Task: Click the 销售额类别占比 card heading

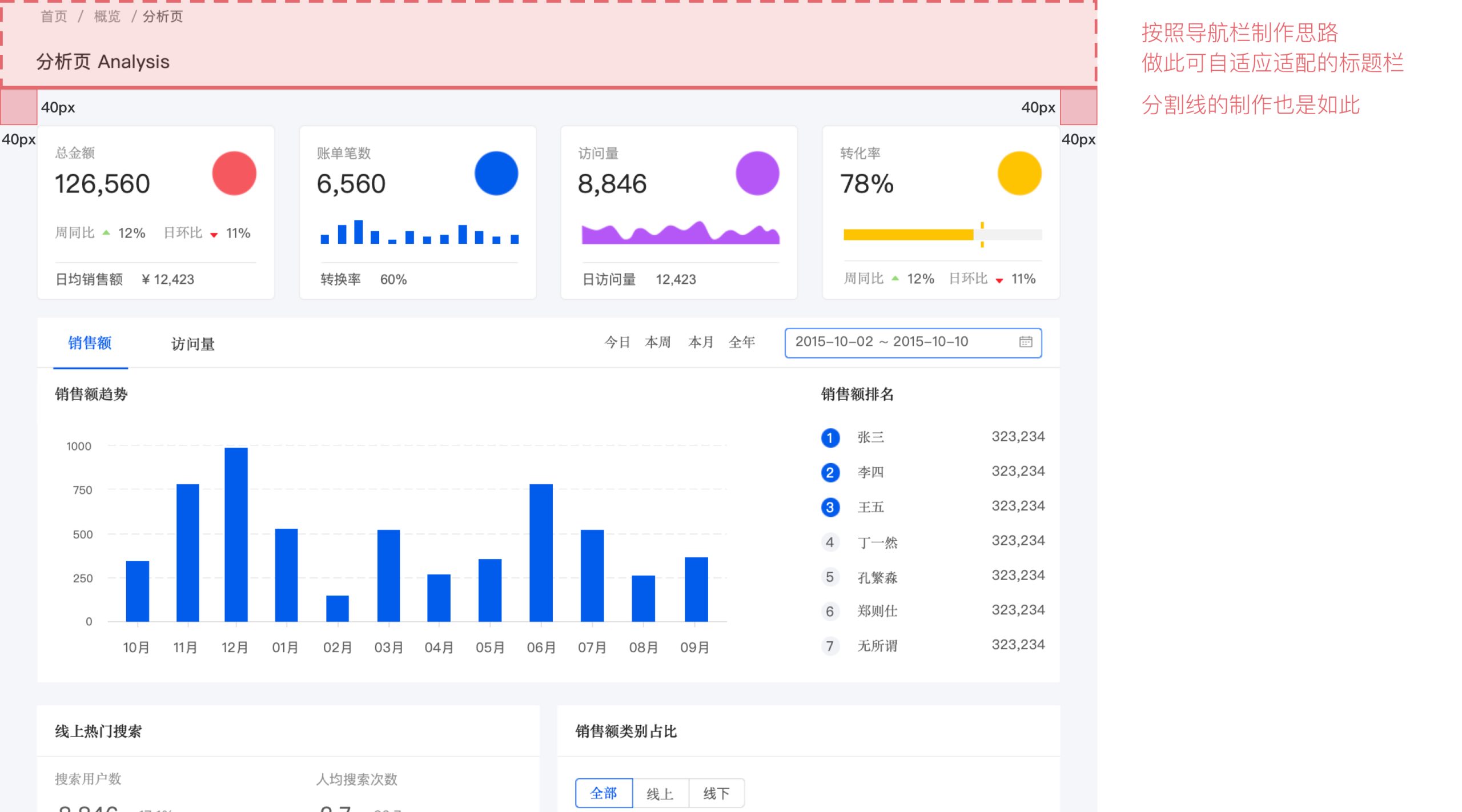Action: (x=626, y=731)
